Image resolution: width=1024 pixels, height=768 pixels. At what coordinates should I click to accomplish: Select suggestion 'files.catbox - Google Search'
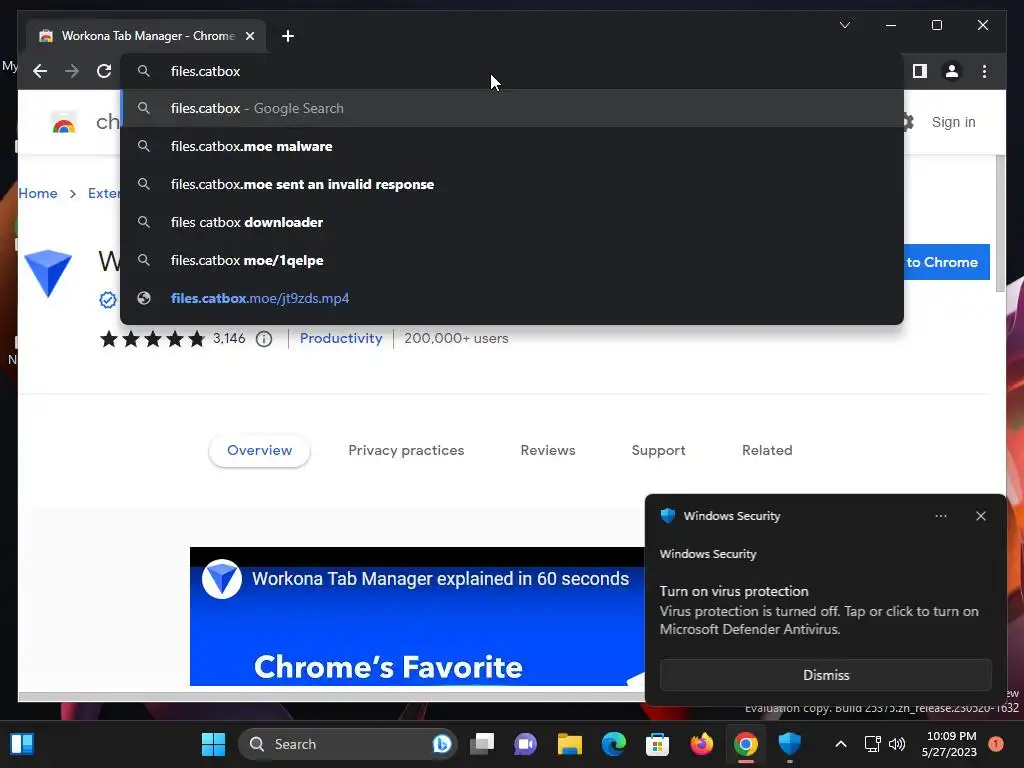click(x=512, y=108)
